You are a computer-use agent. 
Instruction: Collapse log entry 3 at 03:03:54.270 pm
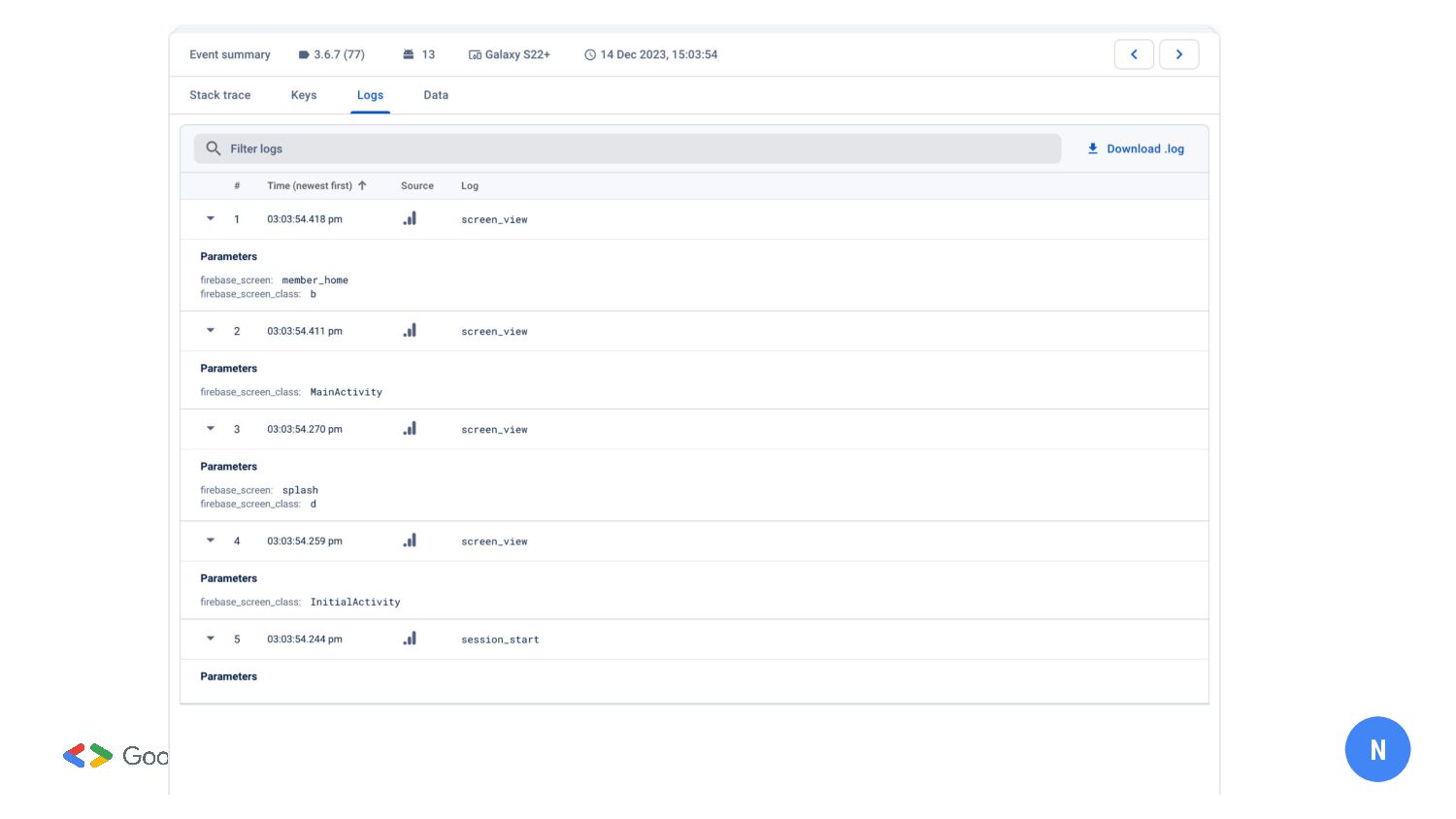click(211, 428)
